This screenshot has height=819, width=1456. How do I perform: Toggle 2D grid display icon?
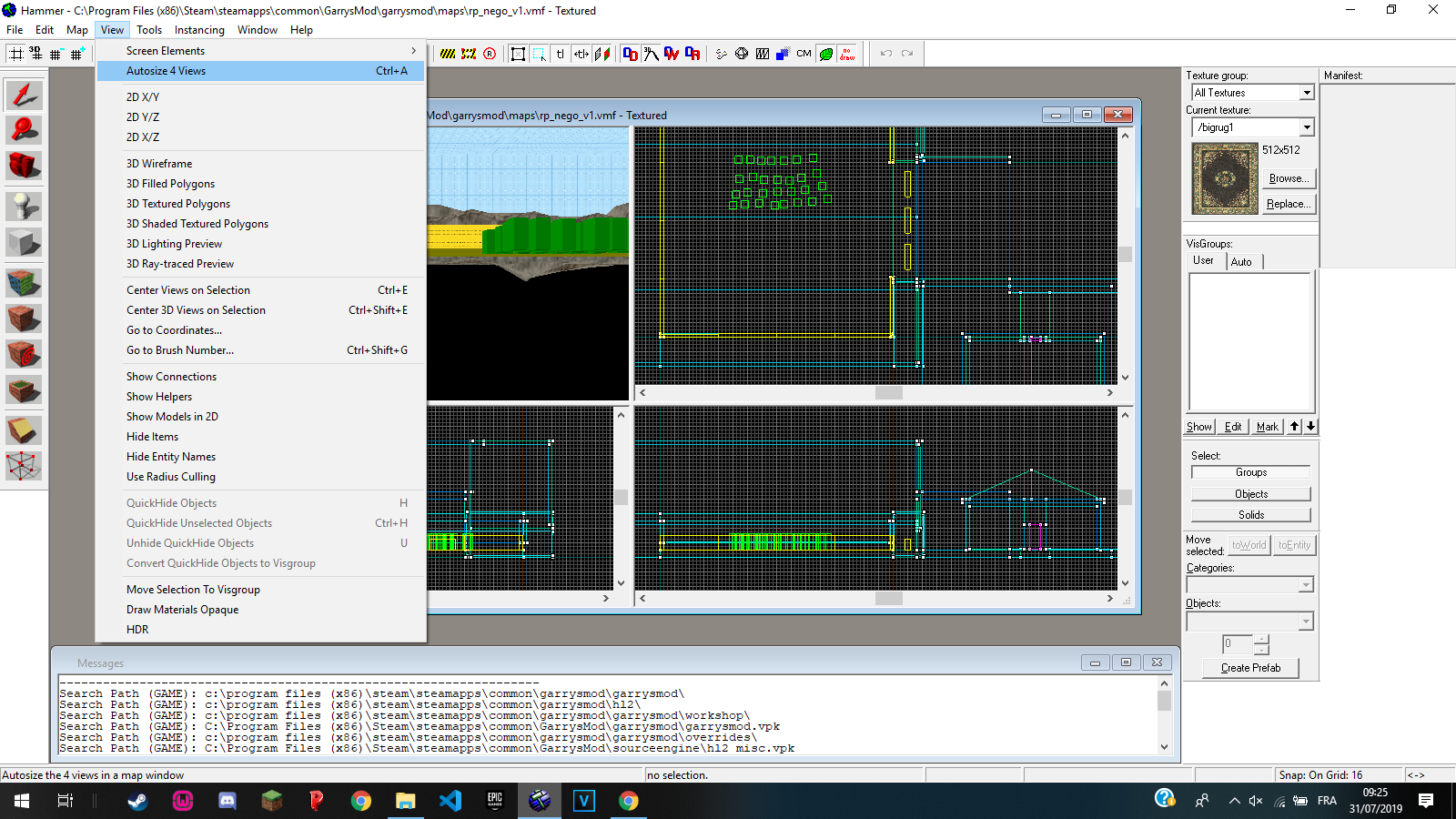click(15, 54)
